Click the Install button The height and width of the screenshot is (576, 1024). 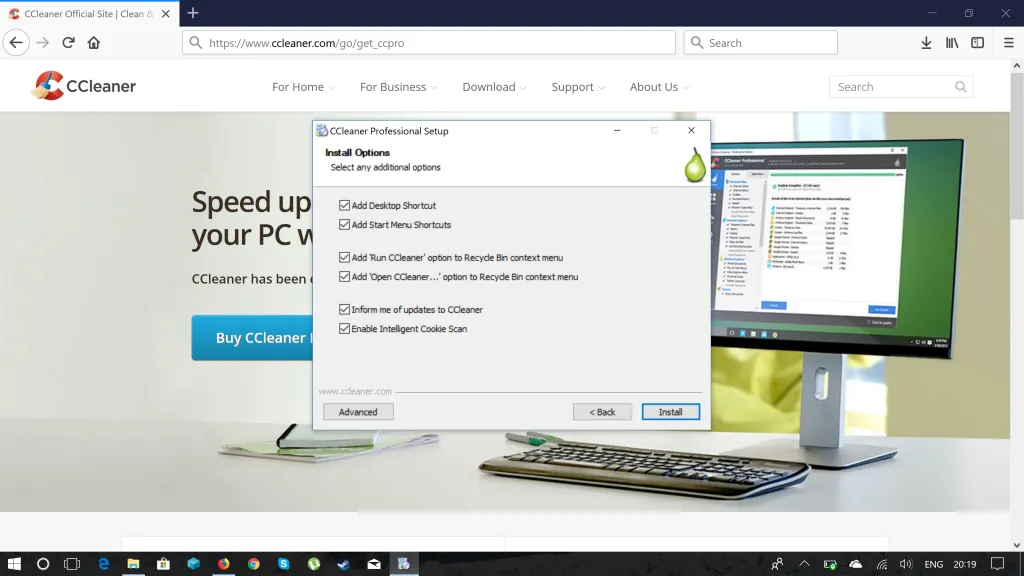[x=671, y=412]
